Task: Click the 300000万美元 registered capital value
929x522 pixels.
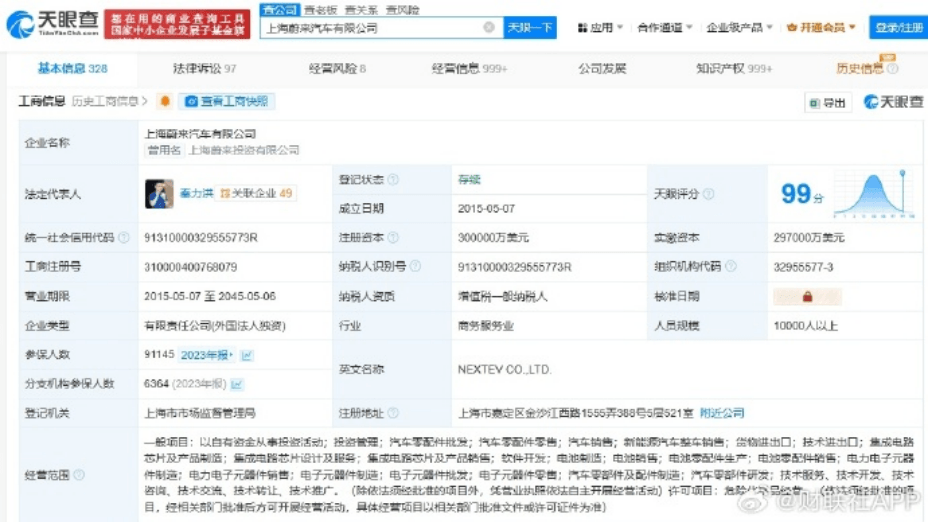Action: click(x=493, y=238)
